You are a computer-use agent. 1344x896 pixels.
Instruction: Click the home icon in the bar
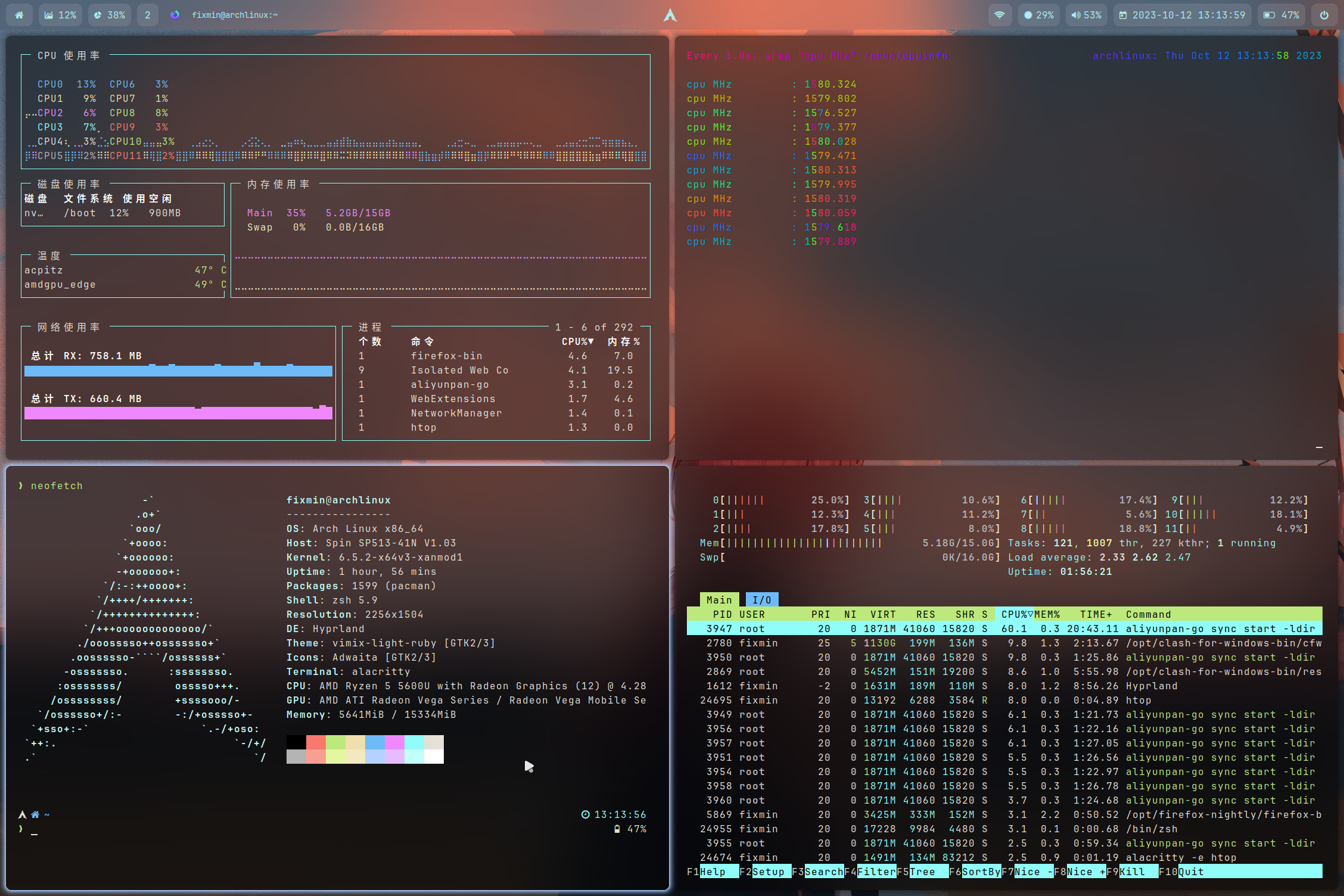tap(19, 15)
